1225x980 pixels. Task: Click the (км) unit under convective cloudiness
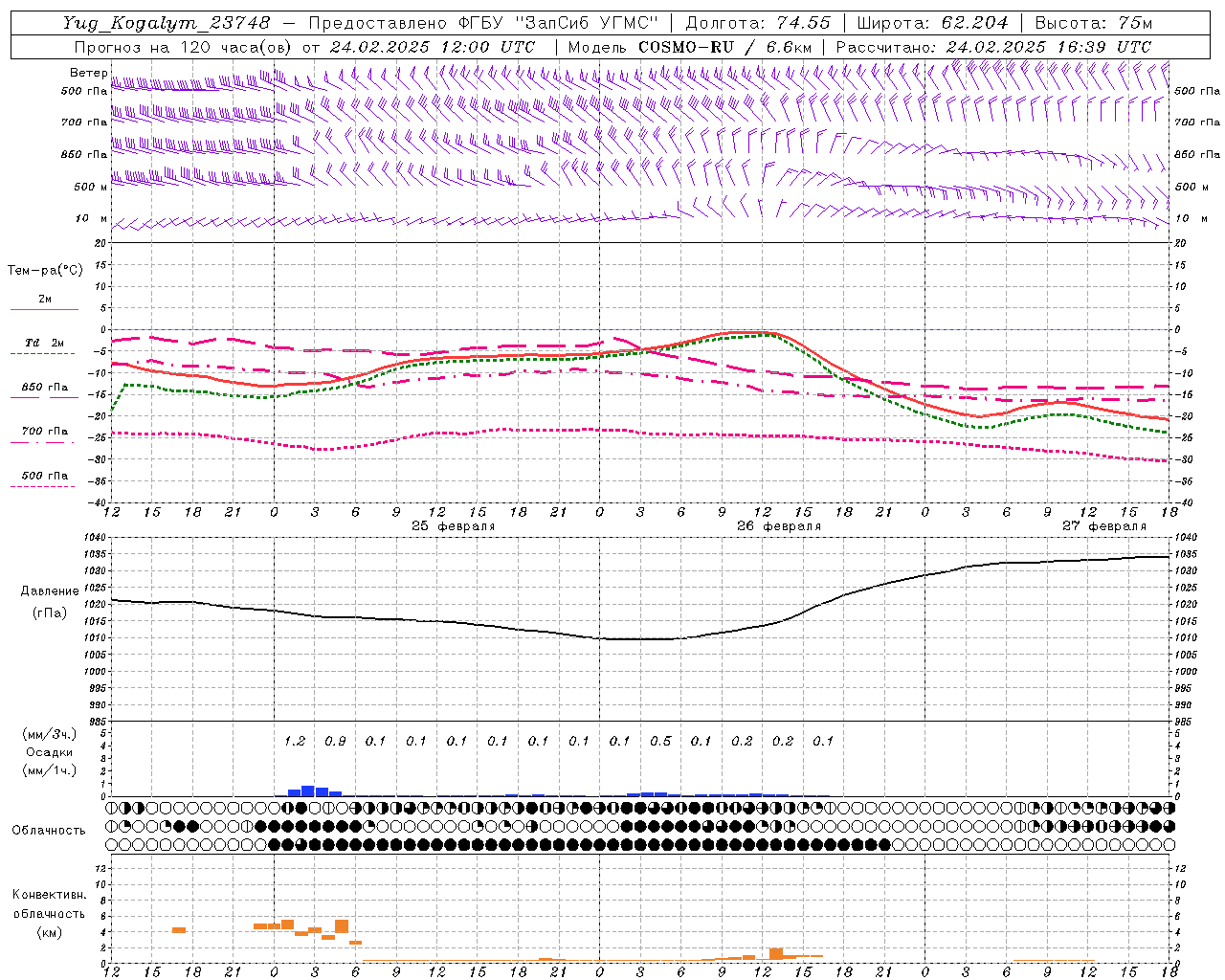coord(49,932)
